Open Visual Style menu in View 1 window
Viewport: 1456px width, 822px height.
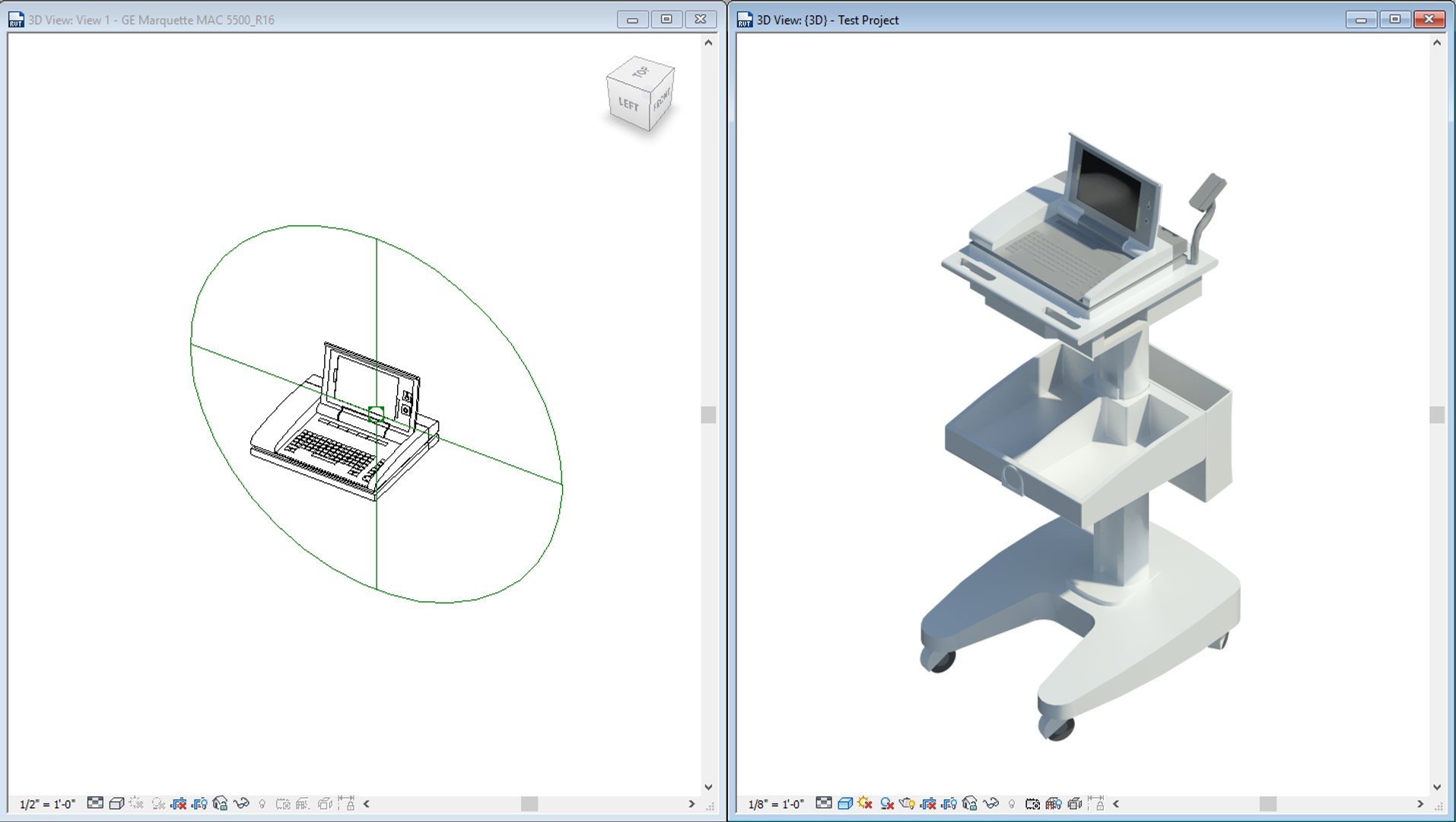[116, 804]
